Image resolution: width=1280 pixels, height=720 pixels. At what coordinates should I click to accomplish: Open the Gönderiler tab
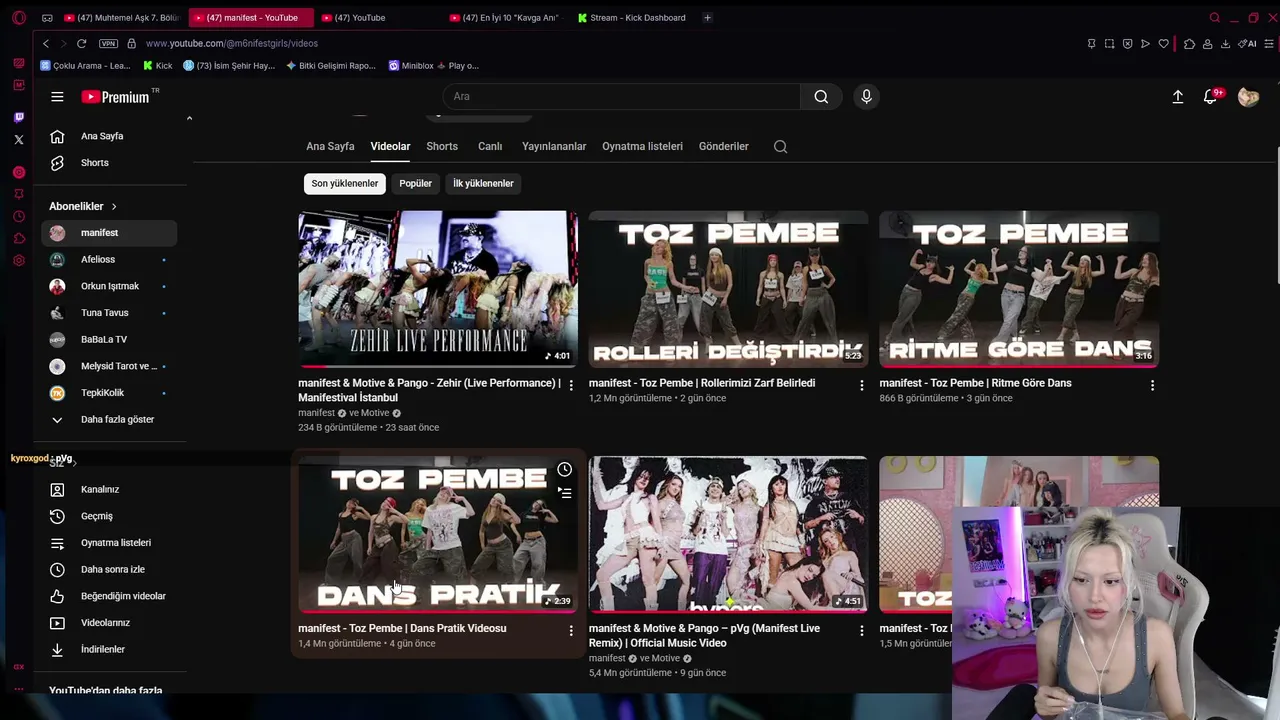pyautogui.click(x=724, y=146)
